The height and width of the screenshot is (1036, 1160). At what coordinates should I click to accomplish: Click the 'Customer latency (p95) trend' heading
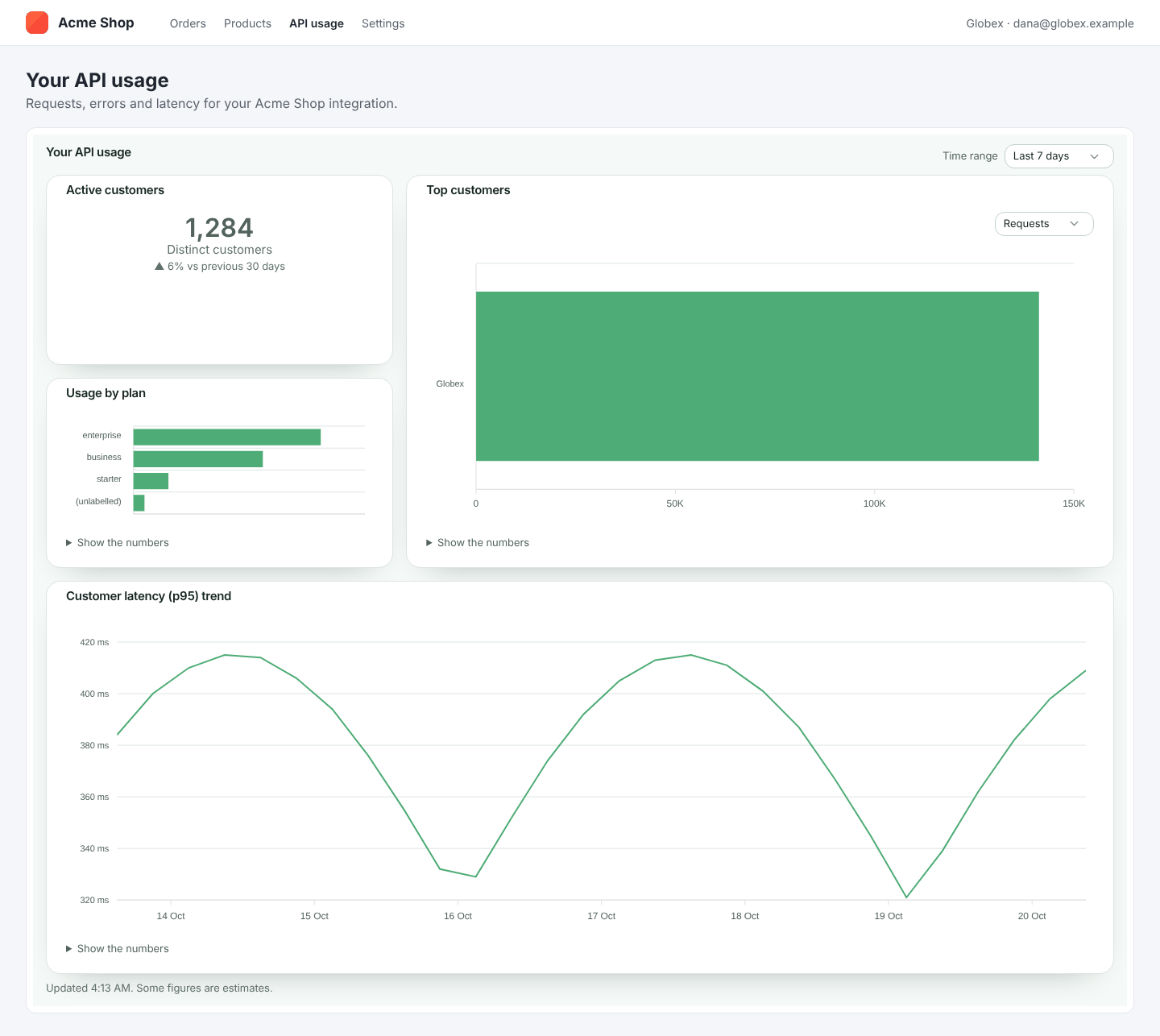point(148,596)
